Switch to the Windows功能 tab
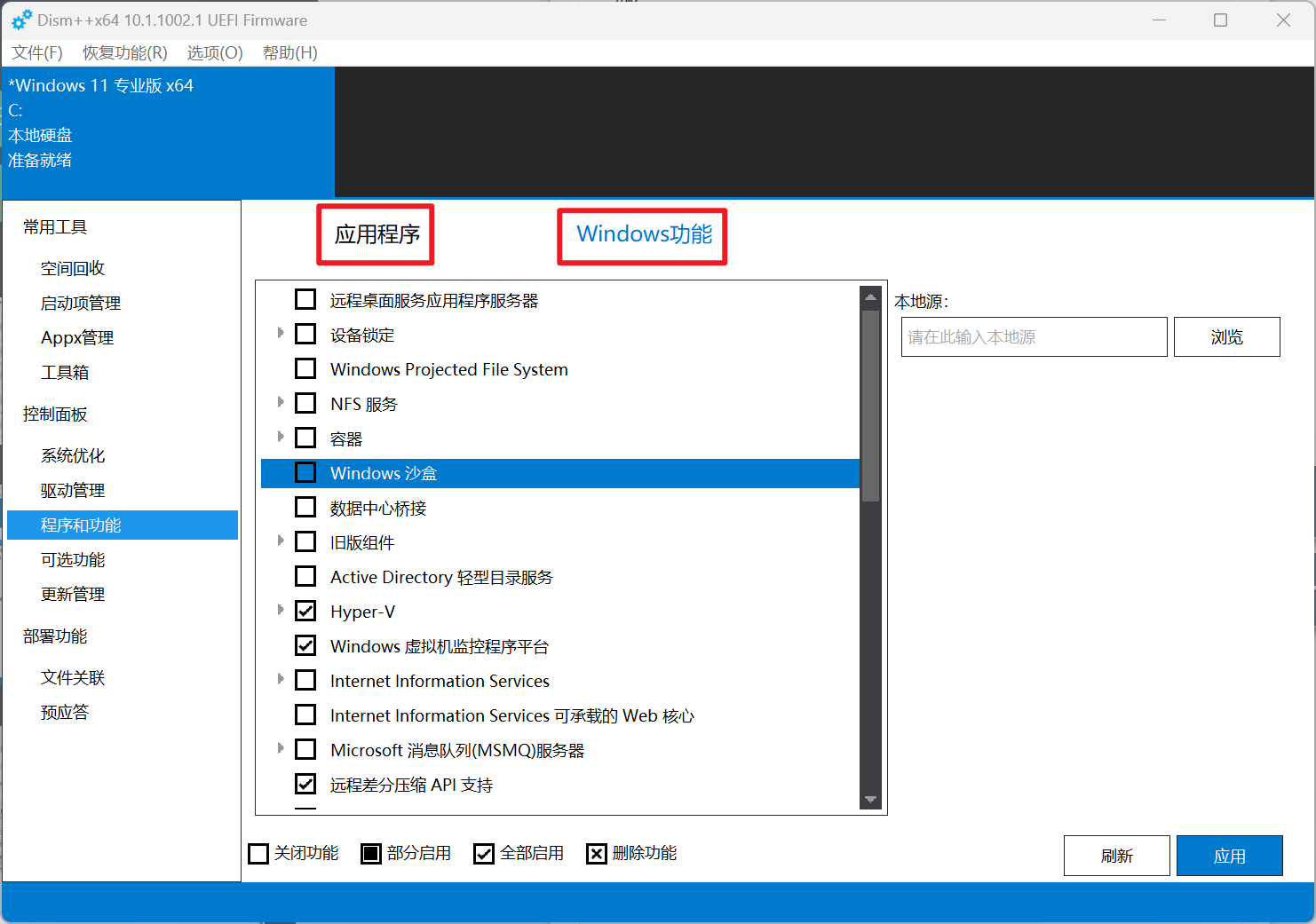 point(644,234)
